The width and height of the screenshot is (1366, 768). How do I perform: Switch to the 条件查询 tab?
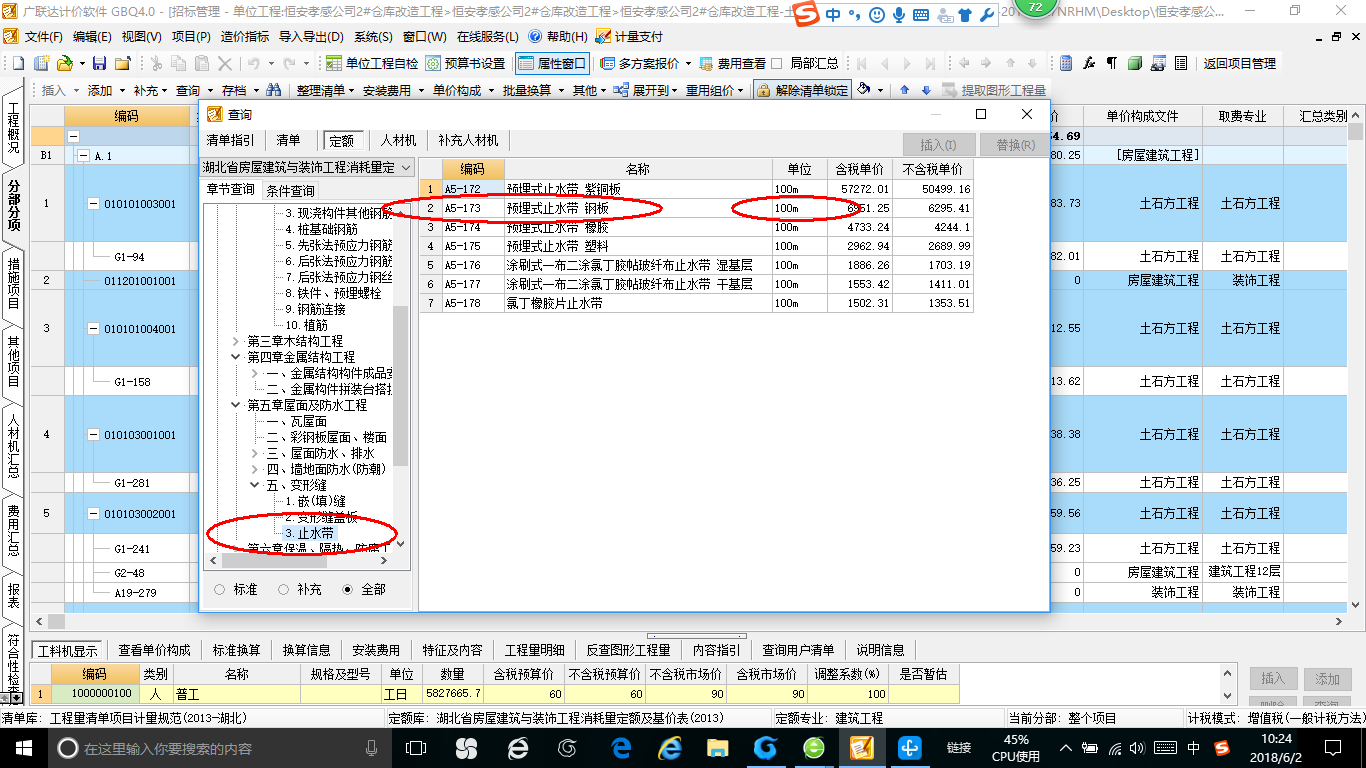coord(290,190)
